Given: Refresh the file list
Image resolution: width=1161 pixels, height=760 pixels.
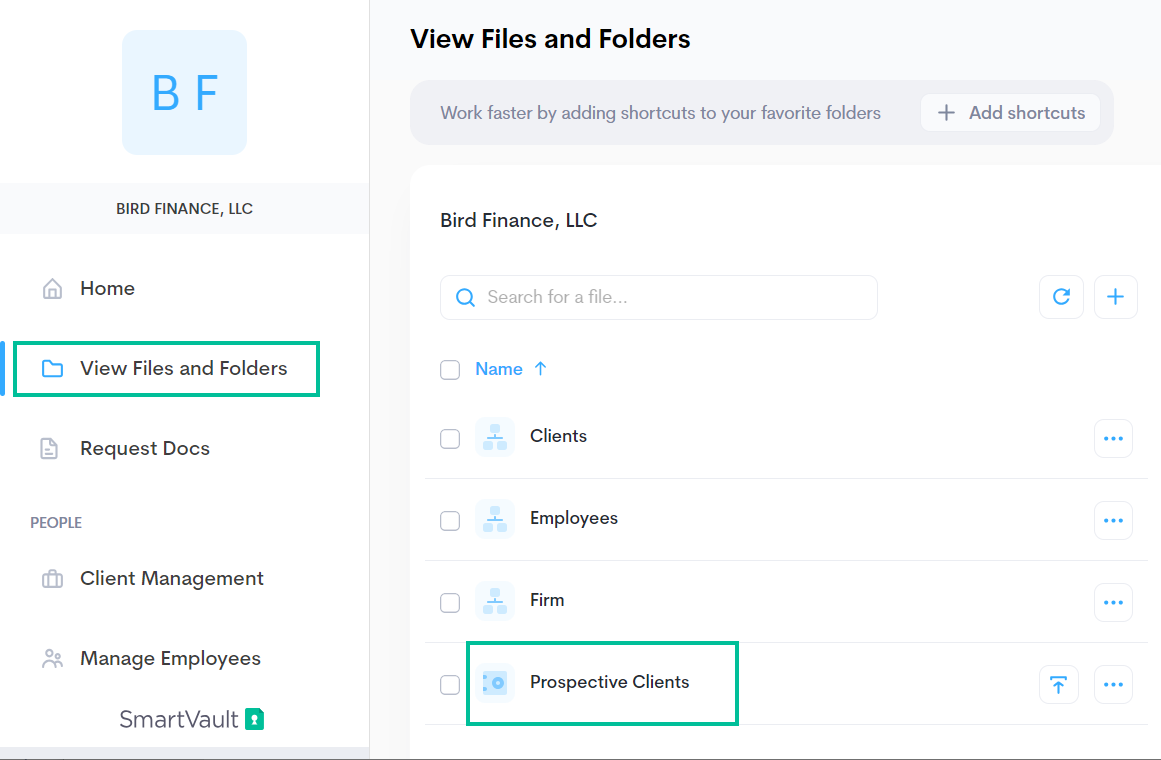Looking at the screenshot, I should point(1061,297).
